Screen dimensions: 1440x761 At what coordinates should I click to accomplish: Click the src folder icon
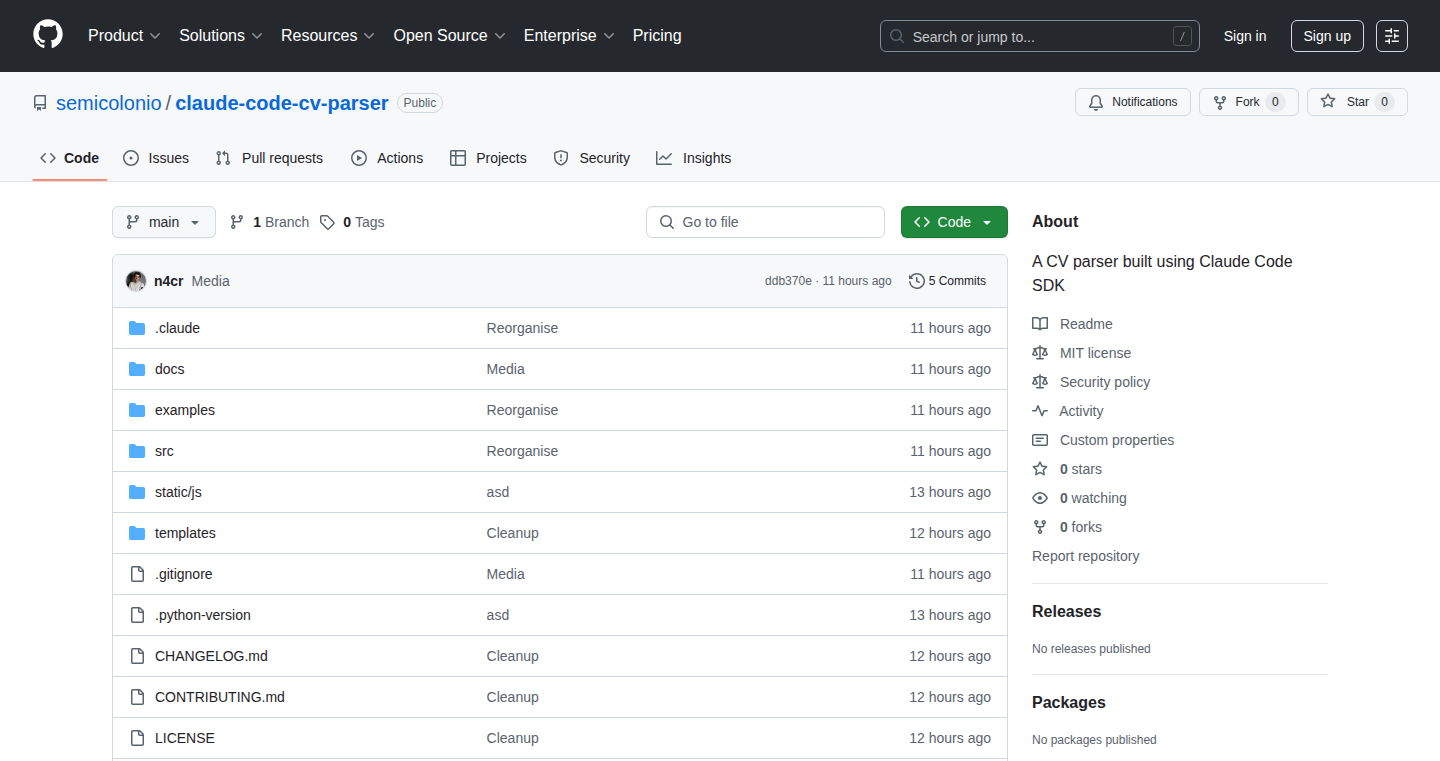137,451
